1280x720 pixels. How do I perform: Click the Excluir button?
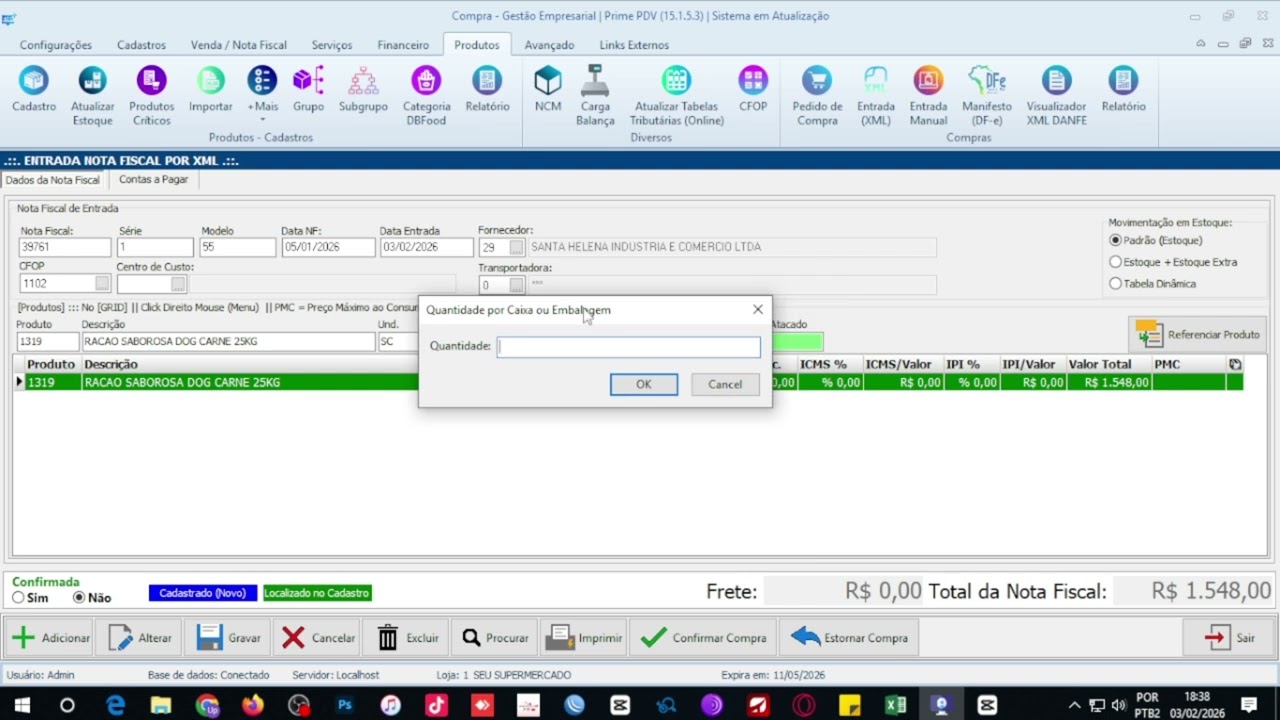point(408,638)
